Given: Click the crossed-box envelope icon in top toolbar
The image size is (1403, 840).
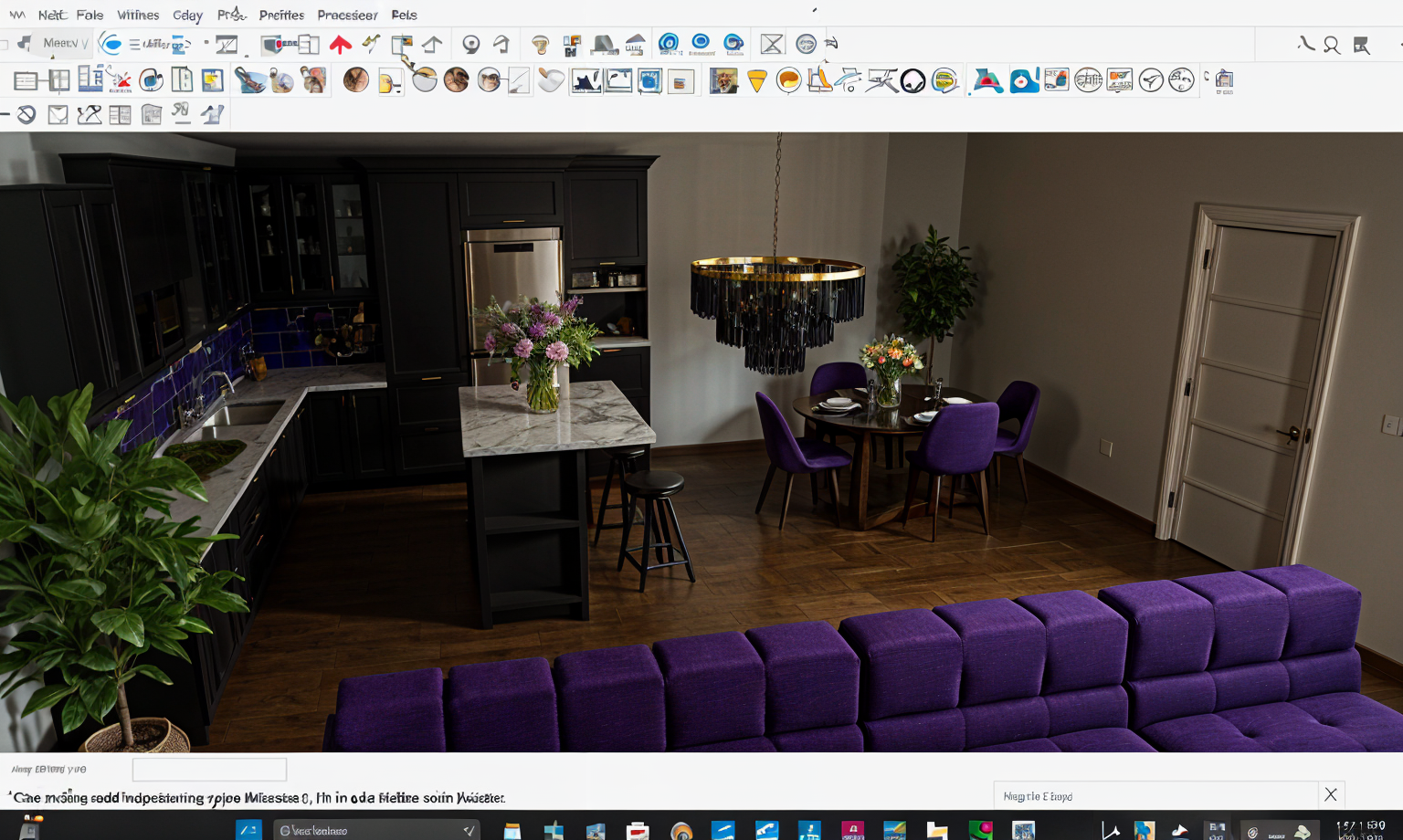Looking at the screenshot, I should pos(772,44).
